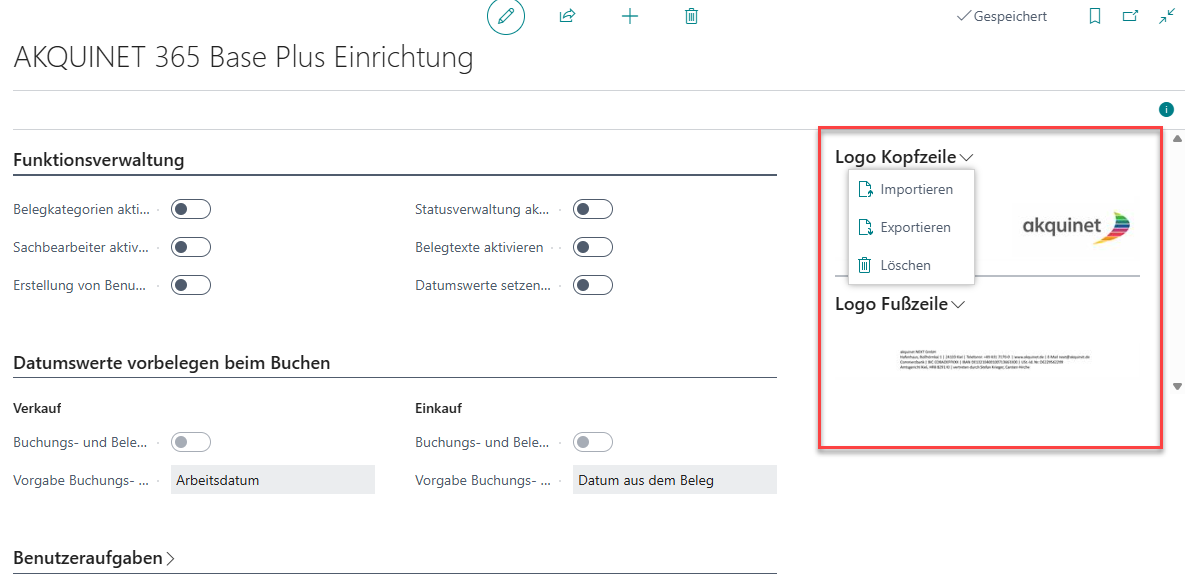Select Exportieren from the logo menu
Viewport: 1203px width, 583px height.
(x=911, y=227)
